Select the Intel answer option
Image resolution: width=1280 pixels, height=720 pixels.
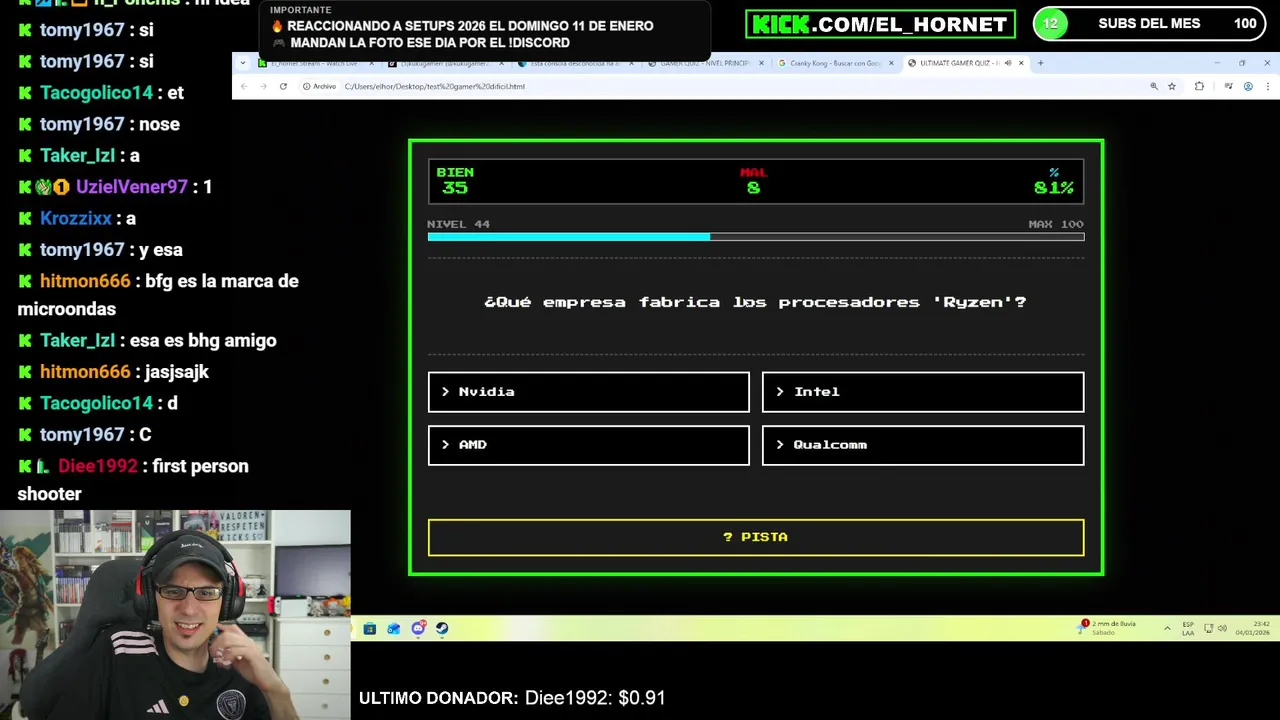click(x=922, y=392)
